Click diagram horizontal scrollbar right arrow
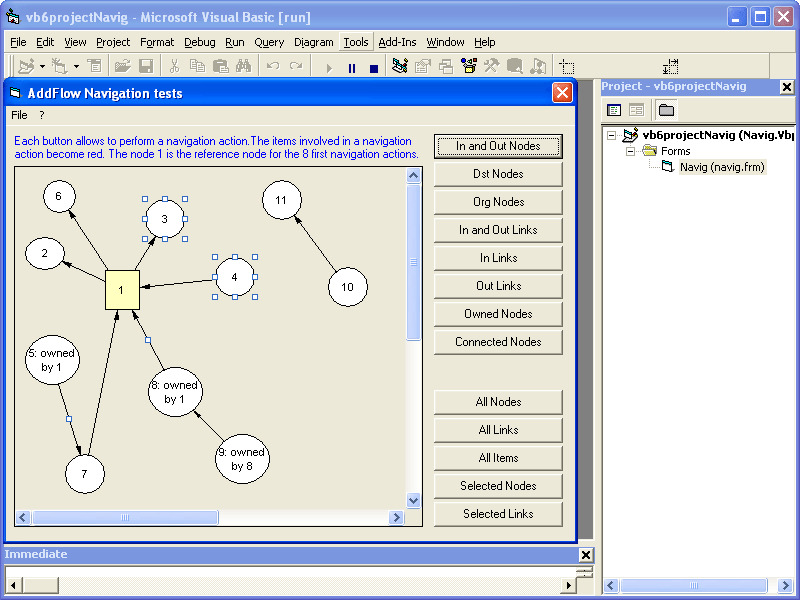The image size is (800, 600). pyautogui.click(x=396, y=518)
